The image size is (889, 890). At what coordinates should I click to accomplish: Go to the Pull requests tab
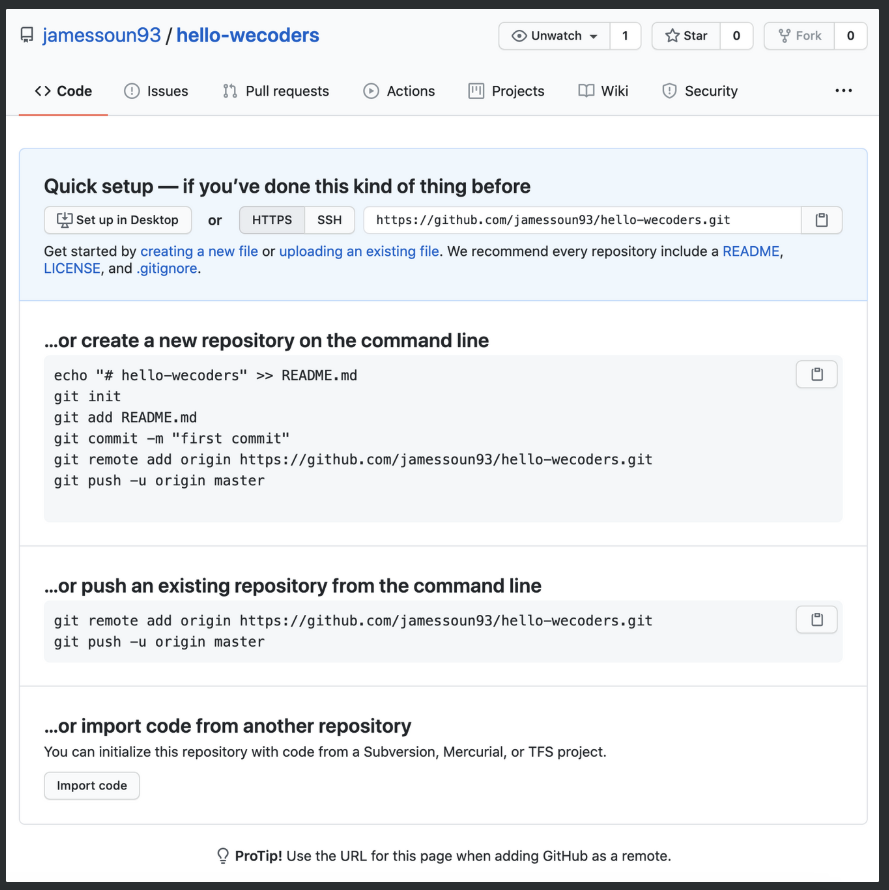point(276,91)
